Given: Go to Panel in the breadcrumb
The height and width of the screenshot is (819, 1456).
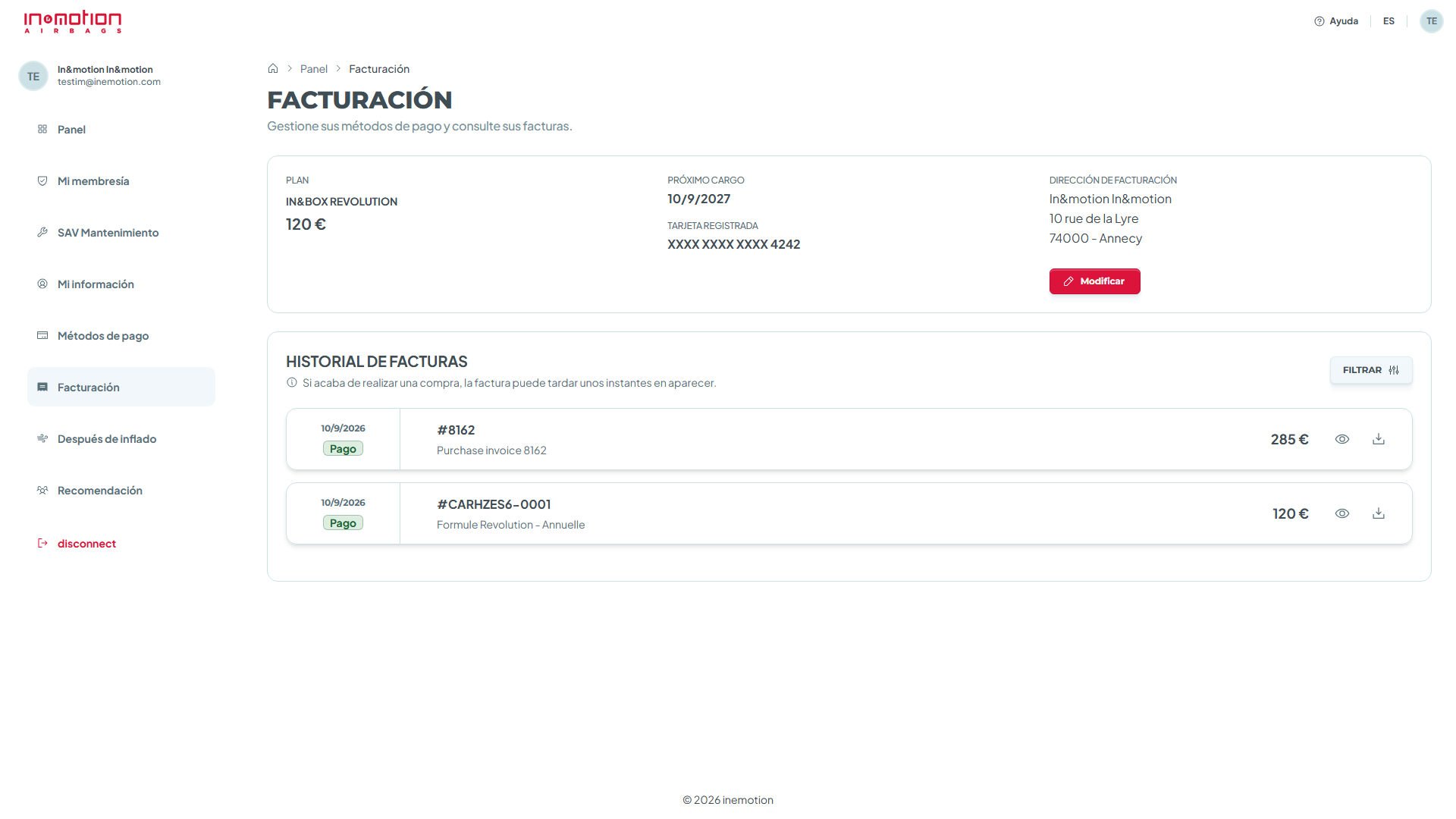Looking at the screenshot, I should (313, 69).
